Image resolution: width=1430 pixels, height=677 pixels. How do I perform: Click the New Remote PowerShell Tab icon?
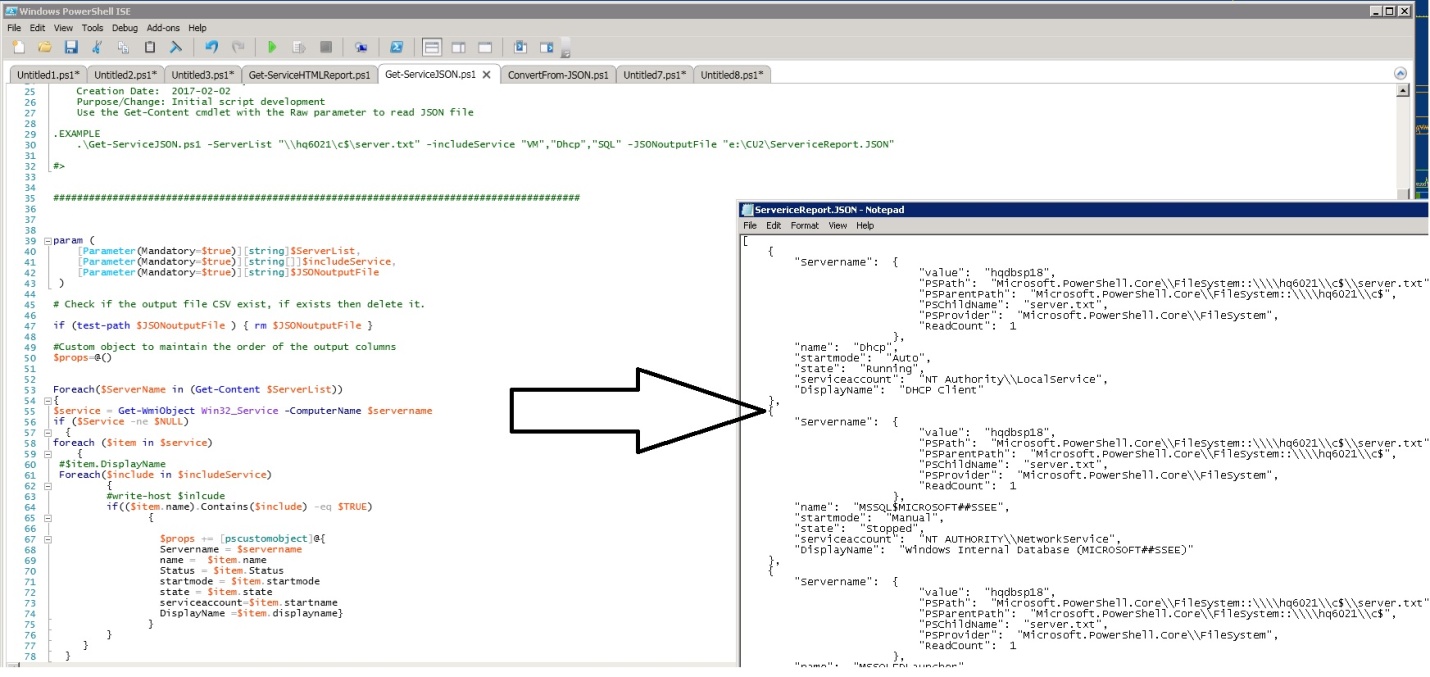[361, 47]
